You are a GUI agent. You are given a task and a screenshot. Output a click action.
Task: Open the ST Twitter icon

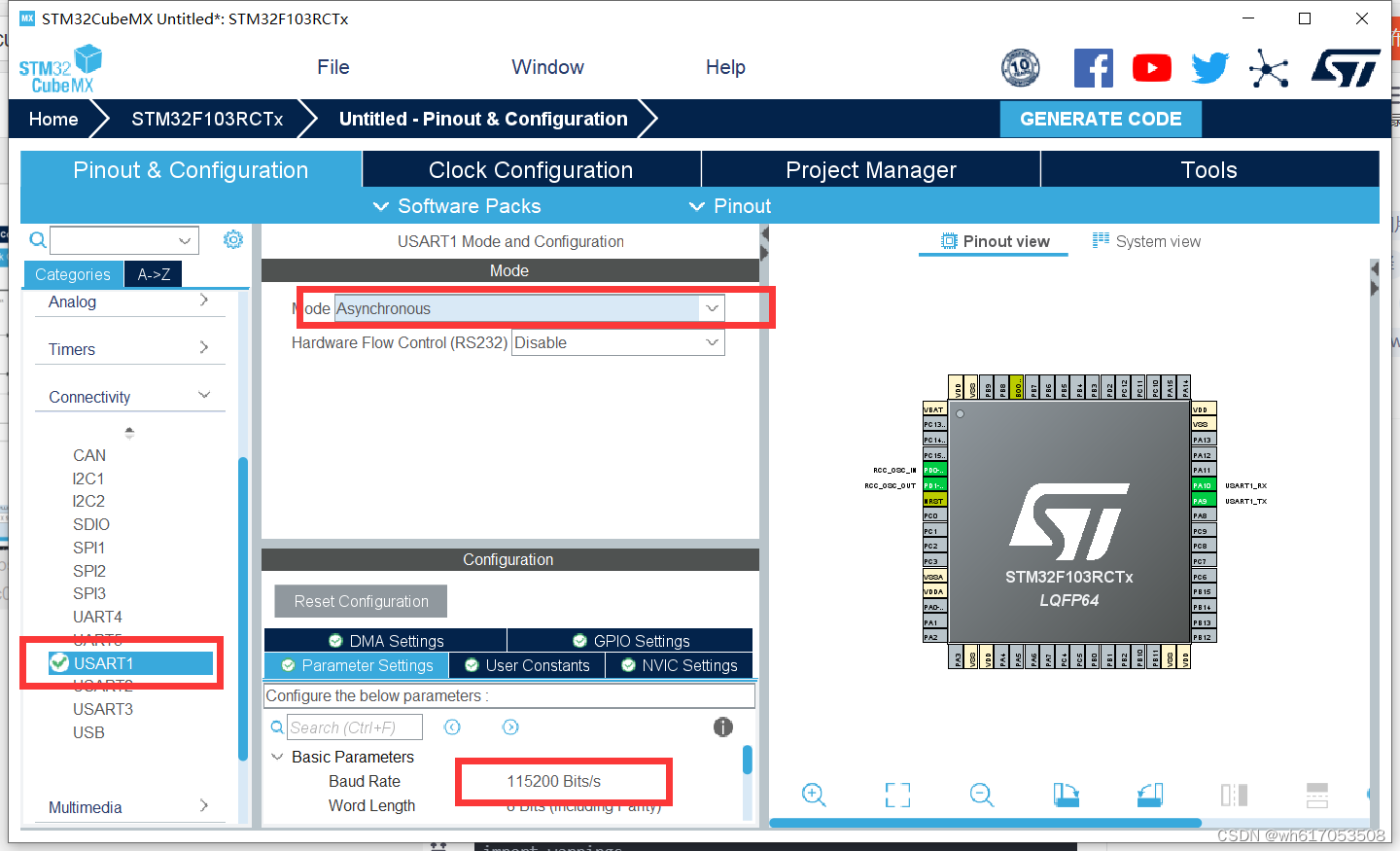1210,68
